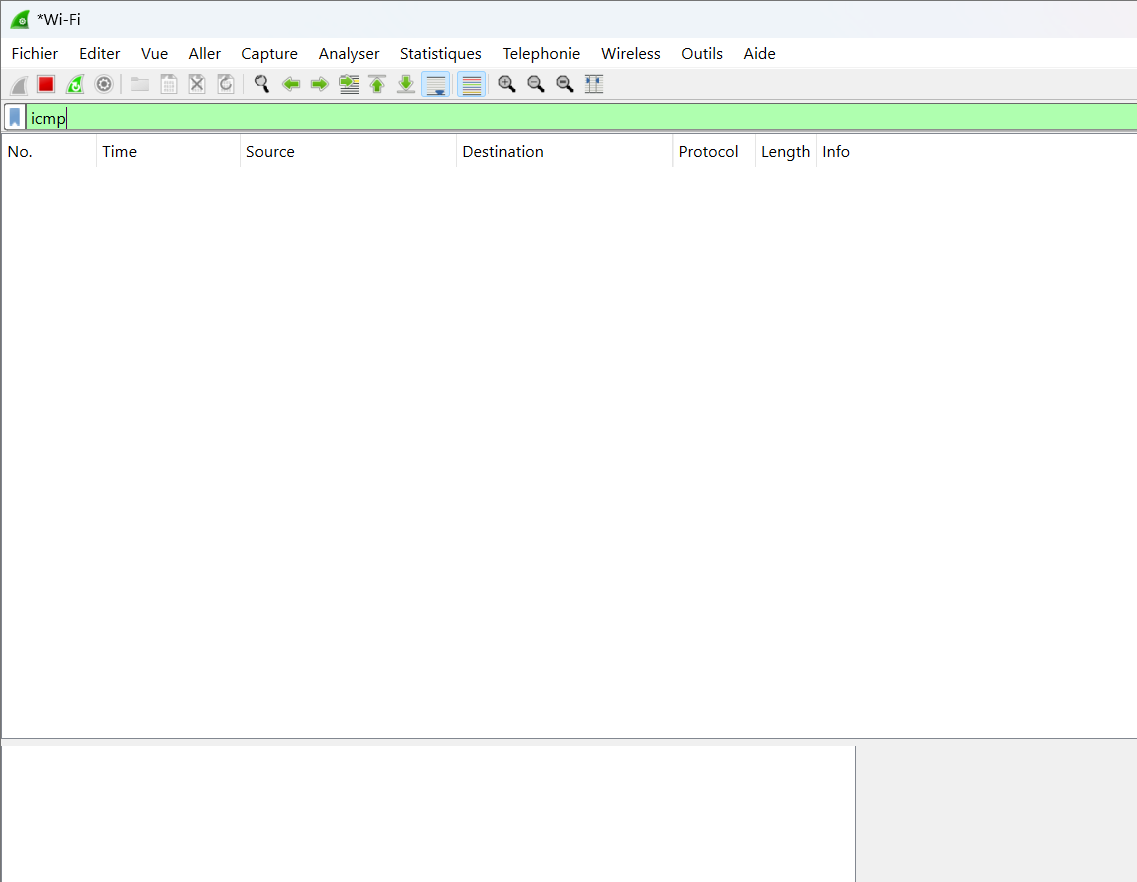Go back to previous packet arrow

291,85
